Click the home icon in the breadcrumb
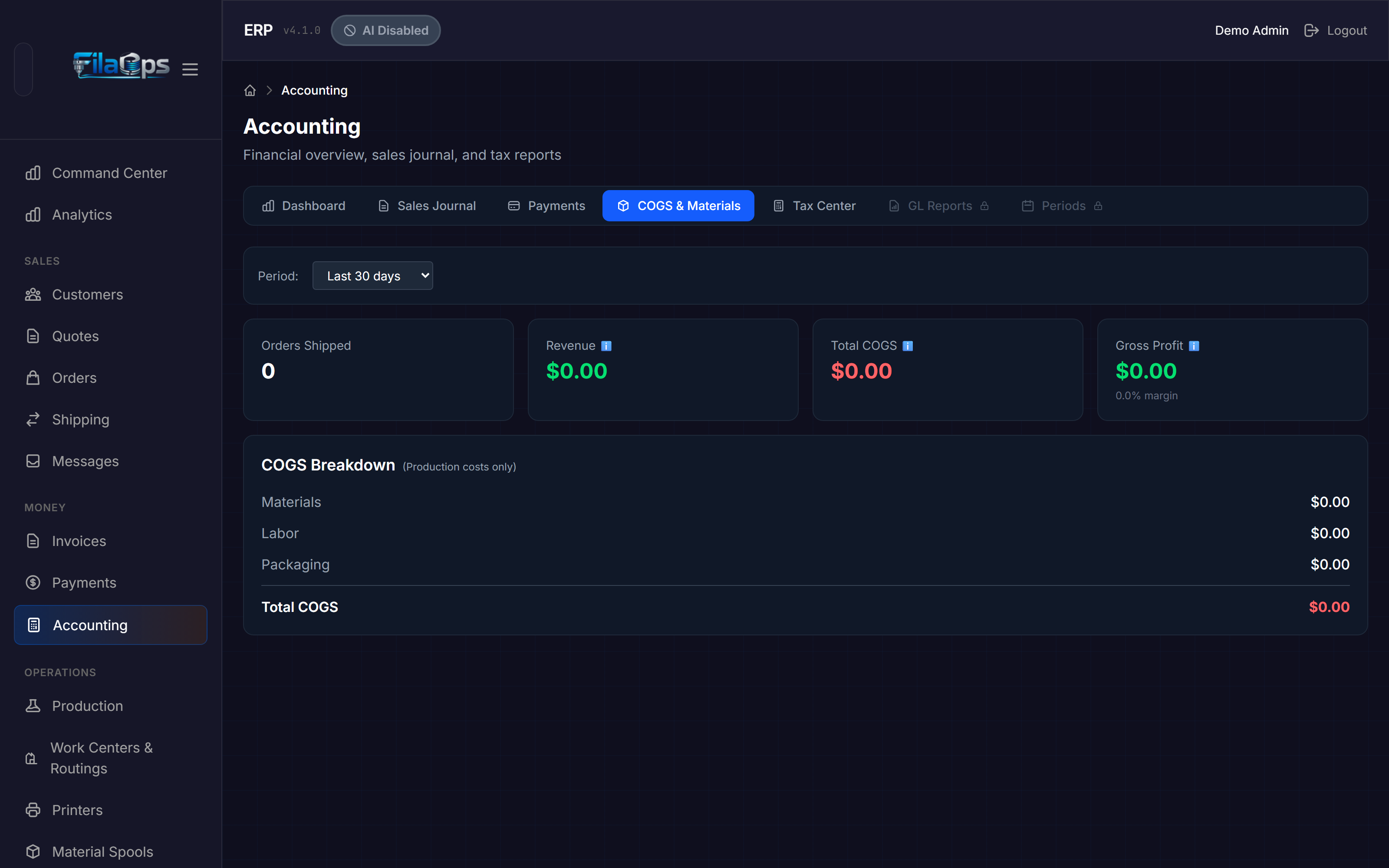The height and width of the screenshot is (868, 1389). point(250,90)
